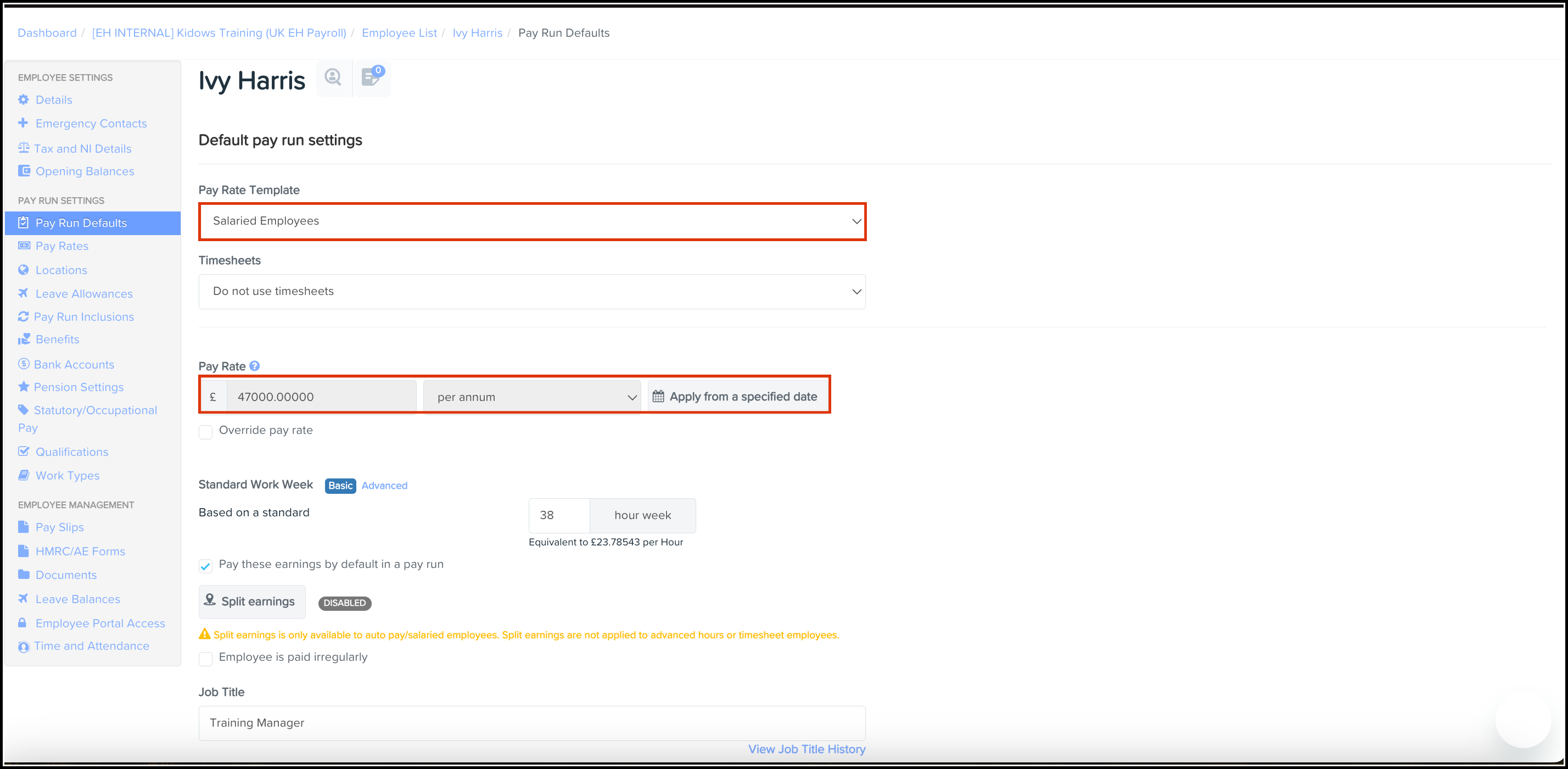Switch Standard Work Week to Advanced
The height and width of the screenshot is (769, 1568).
coord(384,485)
